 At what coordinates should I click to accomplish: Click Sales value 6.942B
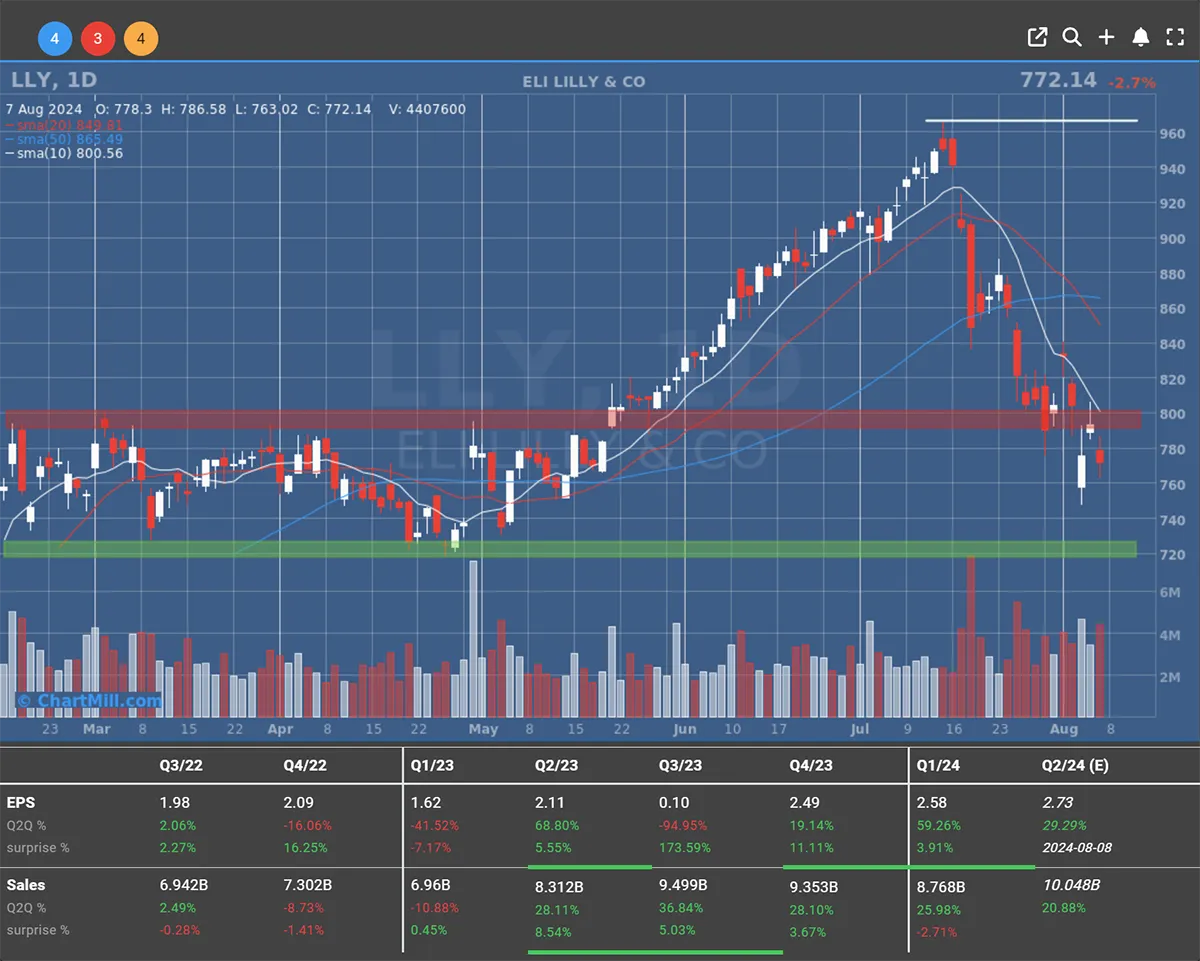point(182,885)
